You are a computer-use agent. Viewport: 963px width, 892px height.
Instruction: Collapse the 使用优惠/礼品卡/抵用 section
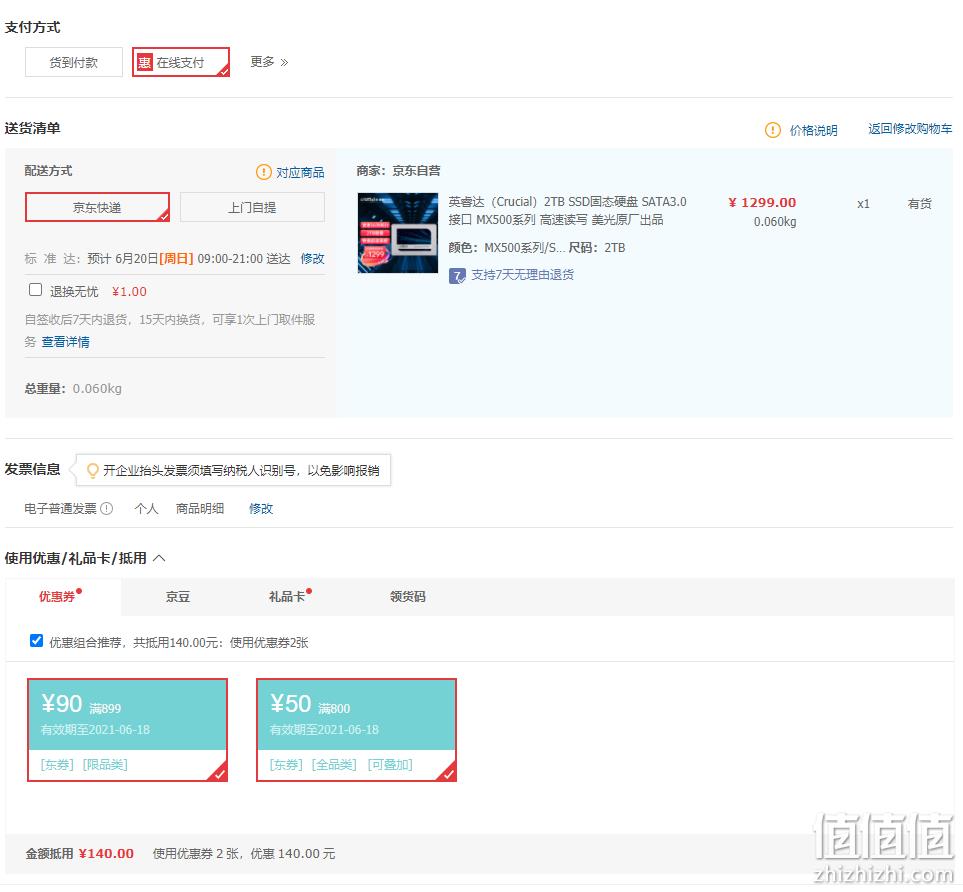tap(159, 558)
